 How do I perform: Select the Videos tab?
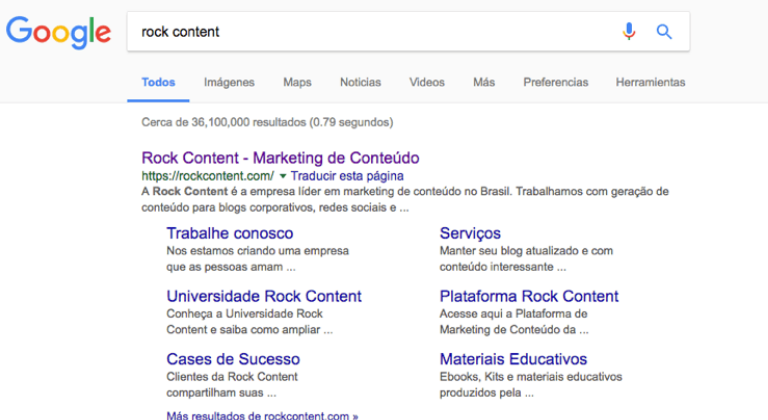point(427,82)
